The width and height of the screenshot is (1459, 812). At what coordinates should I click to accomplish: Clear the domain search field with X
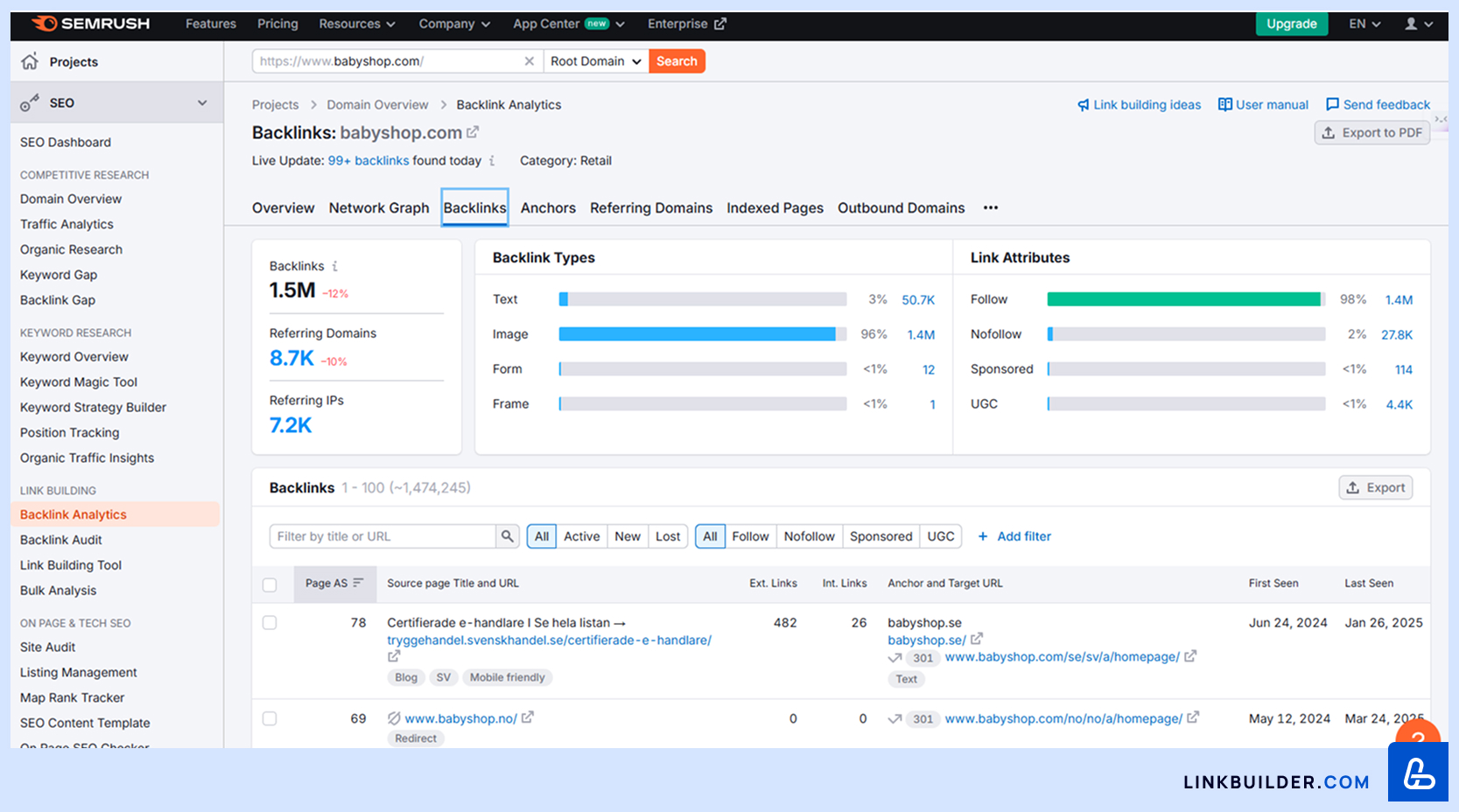point(529,61)
